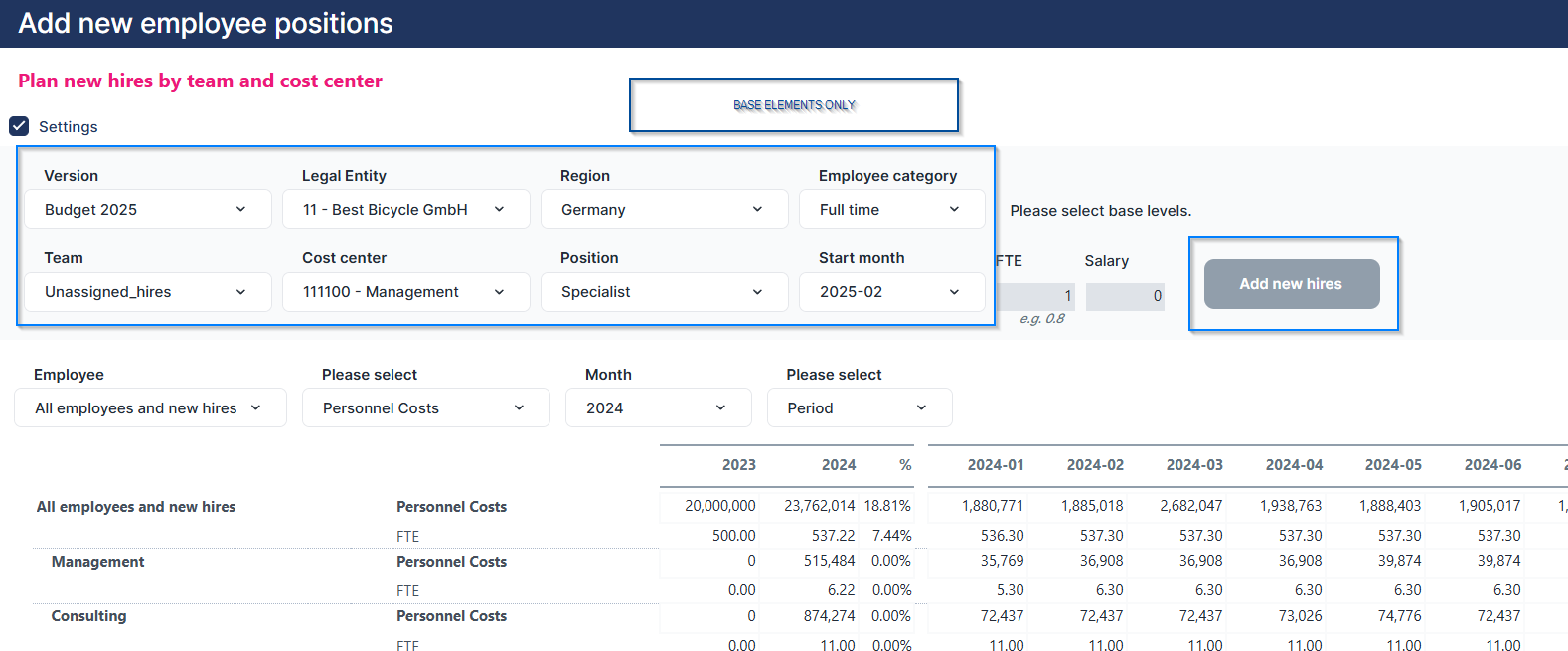The height and width of the screenshot is (651, 1568).
Task: Uncheck the Settings checkbox
Action: 19,126
